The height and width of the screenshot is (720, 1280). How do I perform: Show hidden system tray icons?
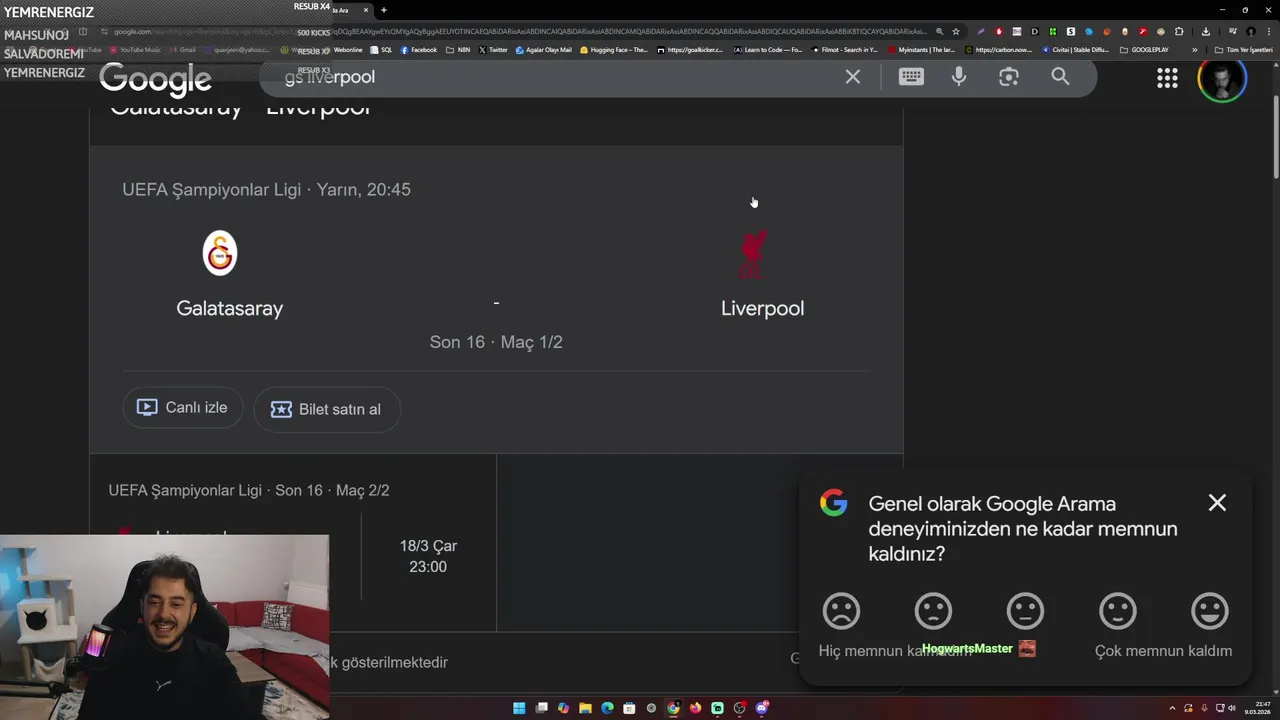pyautogui.click(x=1172, y=708)
